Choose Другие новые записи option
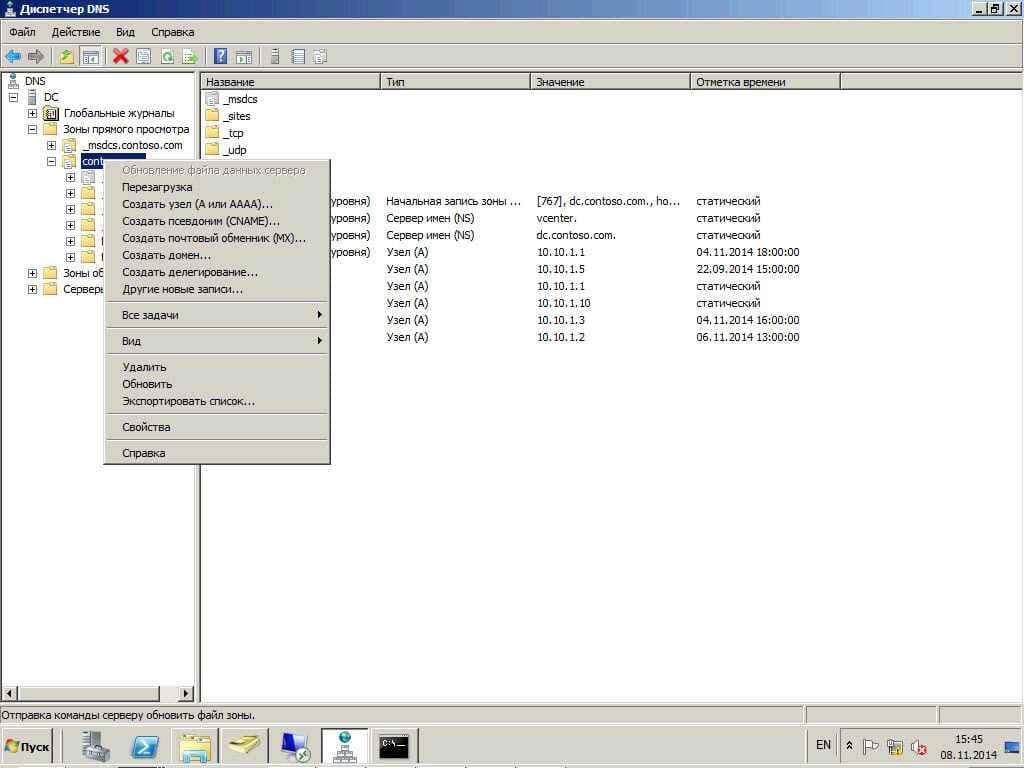The height and width of the screenshot is (768, 1024). 217,289
